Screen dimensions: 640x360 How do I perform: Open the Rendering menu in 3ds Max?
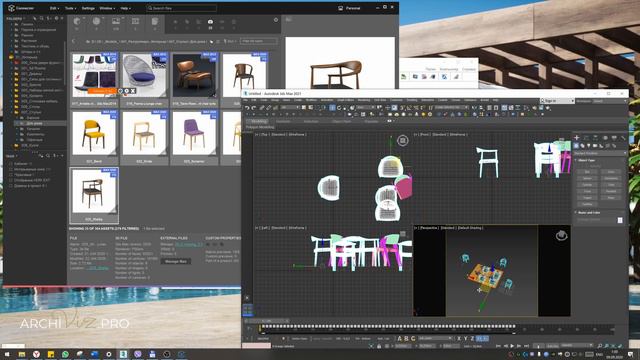click(x=364, y=100)
